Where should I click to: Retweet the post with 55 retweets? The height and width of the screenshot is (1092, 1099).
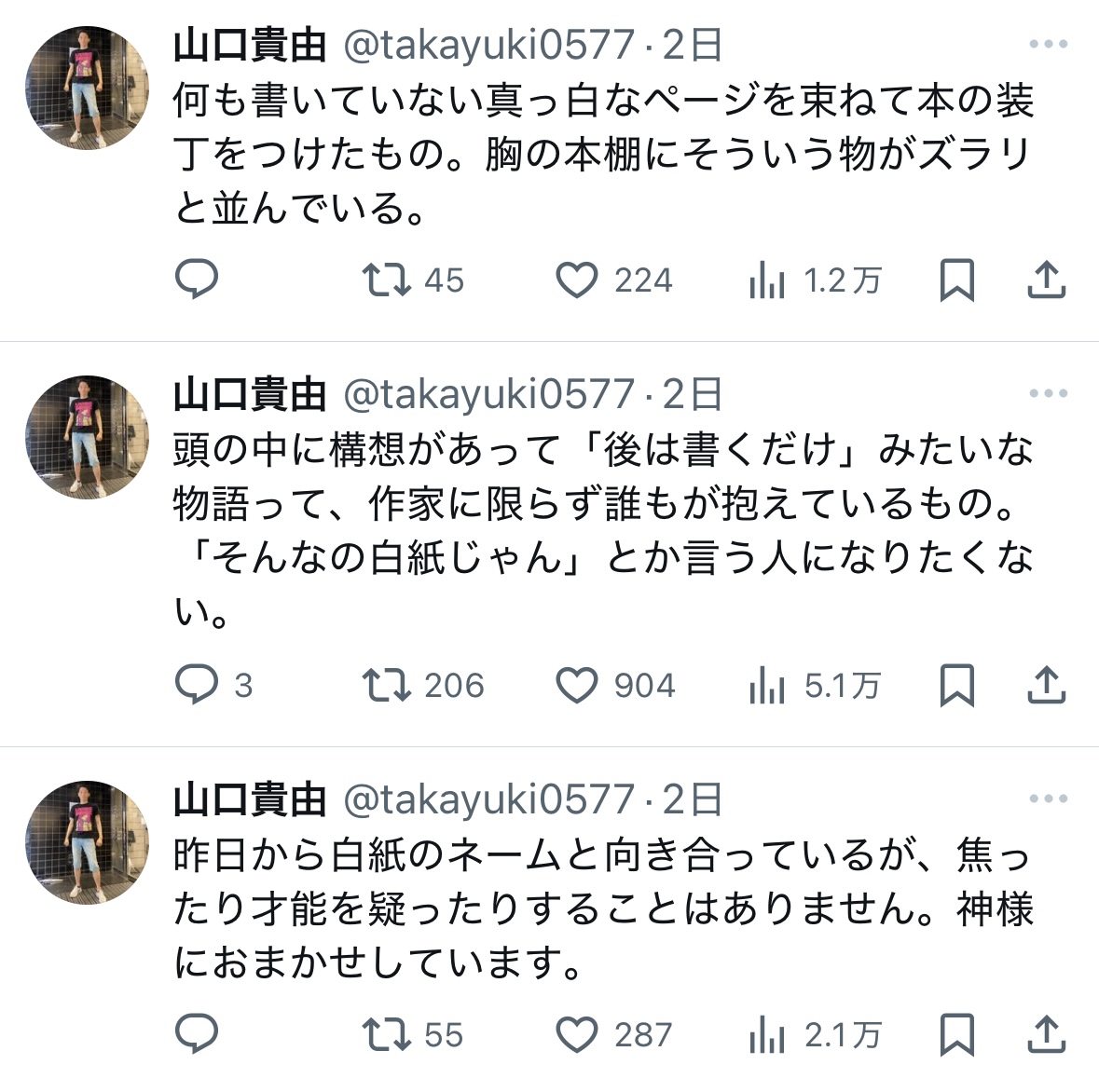386,1034
